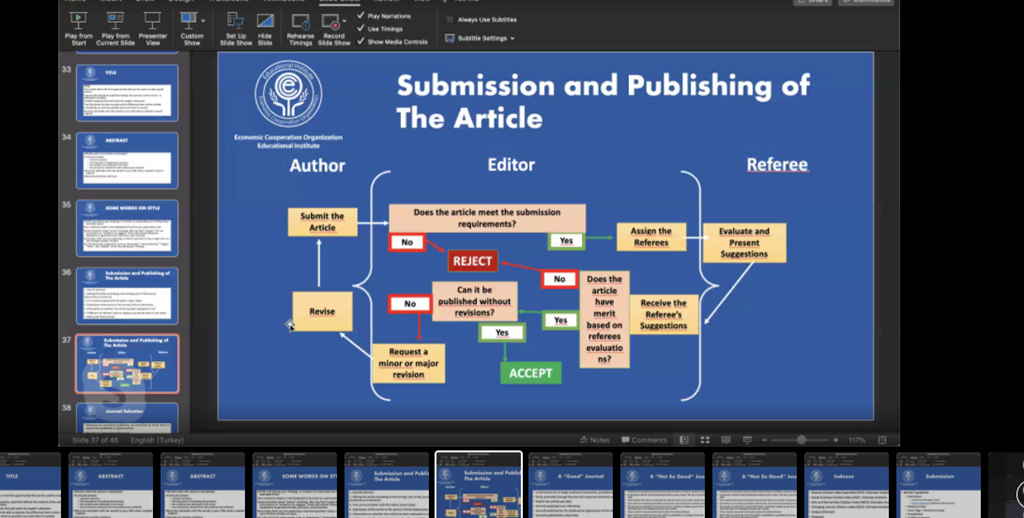Check Always Use Subtitles
This screenshot has width=1024, height=518.
pos(450,20)
